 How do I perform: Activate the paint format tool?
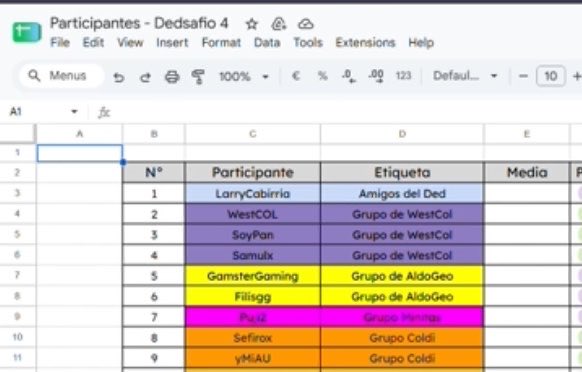pyautogui.click(x=198, y=77)
